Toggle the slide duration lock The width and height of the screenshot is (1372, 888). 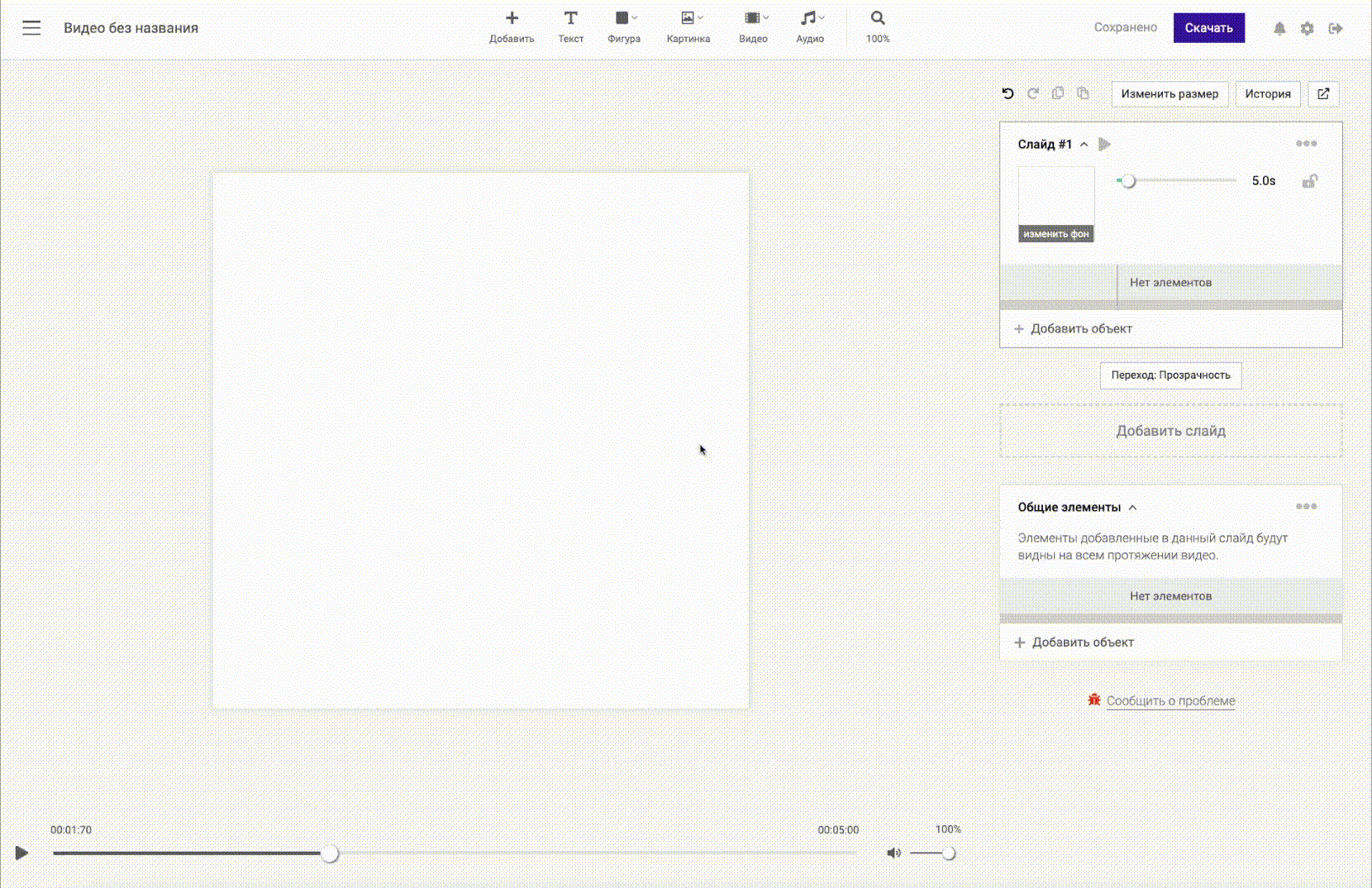1310,181
